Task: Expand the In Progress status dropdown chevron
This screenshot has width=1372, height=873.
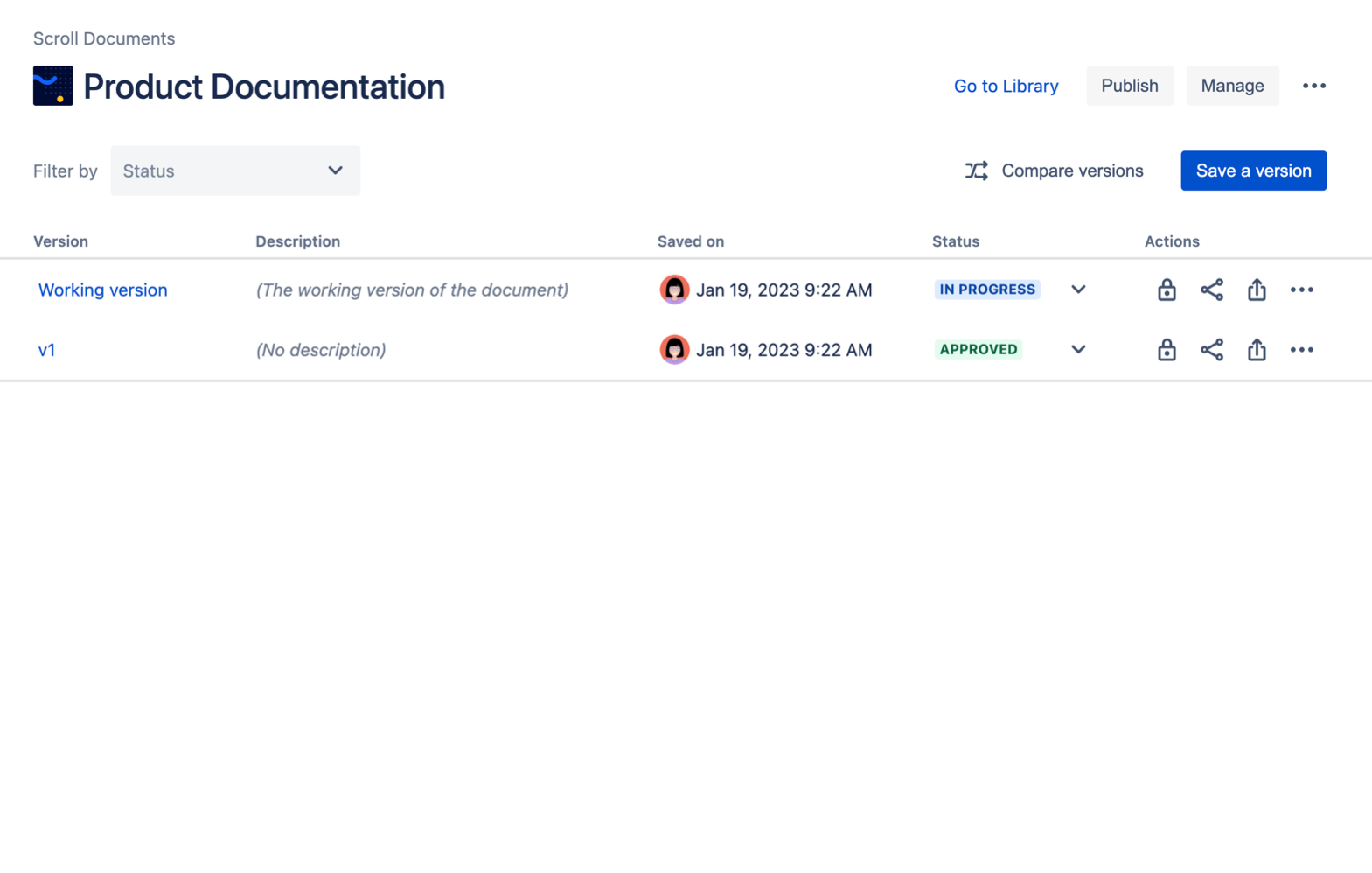Action: (x=1078, y=290)
